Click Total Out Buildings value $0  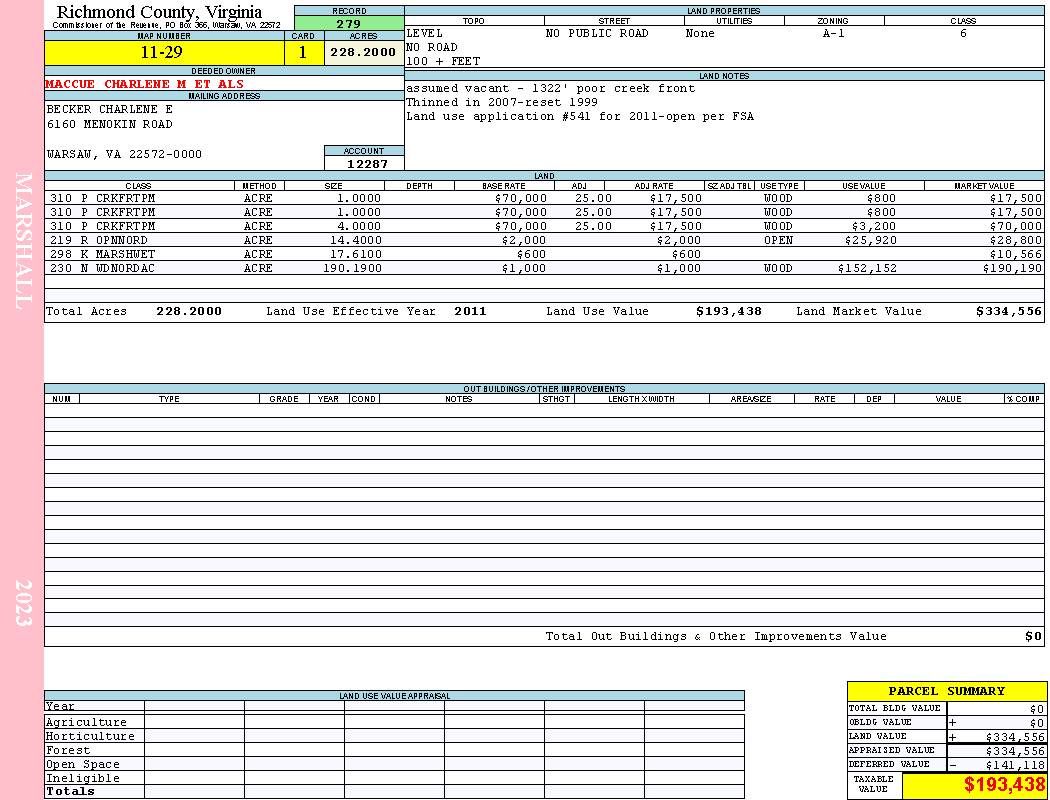point(1033,637)
